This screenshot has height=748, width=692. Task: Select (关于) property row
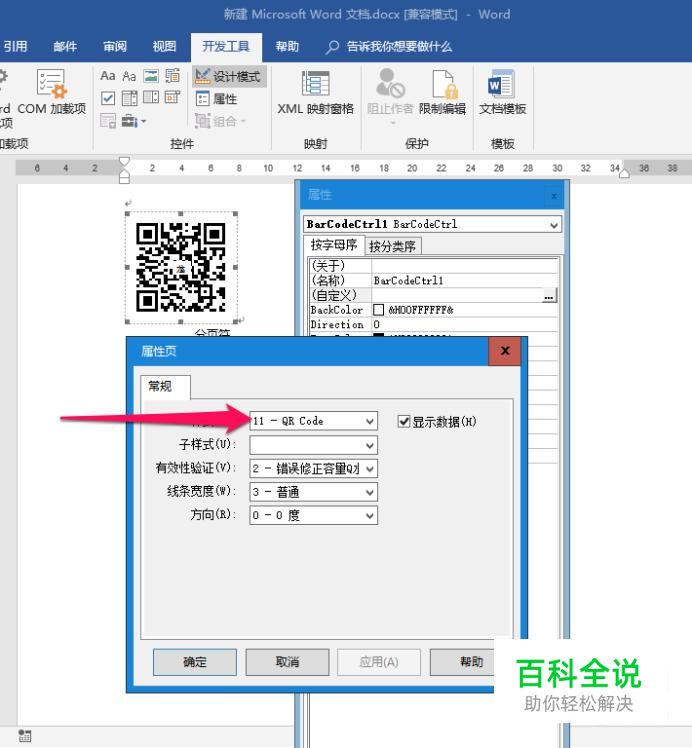click(434, 266)
